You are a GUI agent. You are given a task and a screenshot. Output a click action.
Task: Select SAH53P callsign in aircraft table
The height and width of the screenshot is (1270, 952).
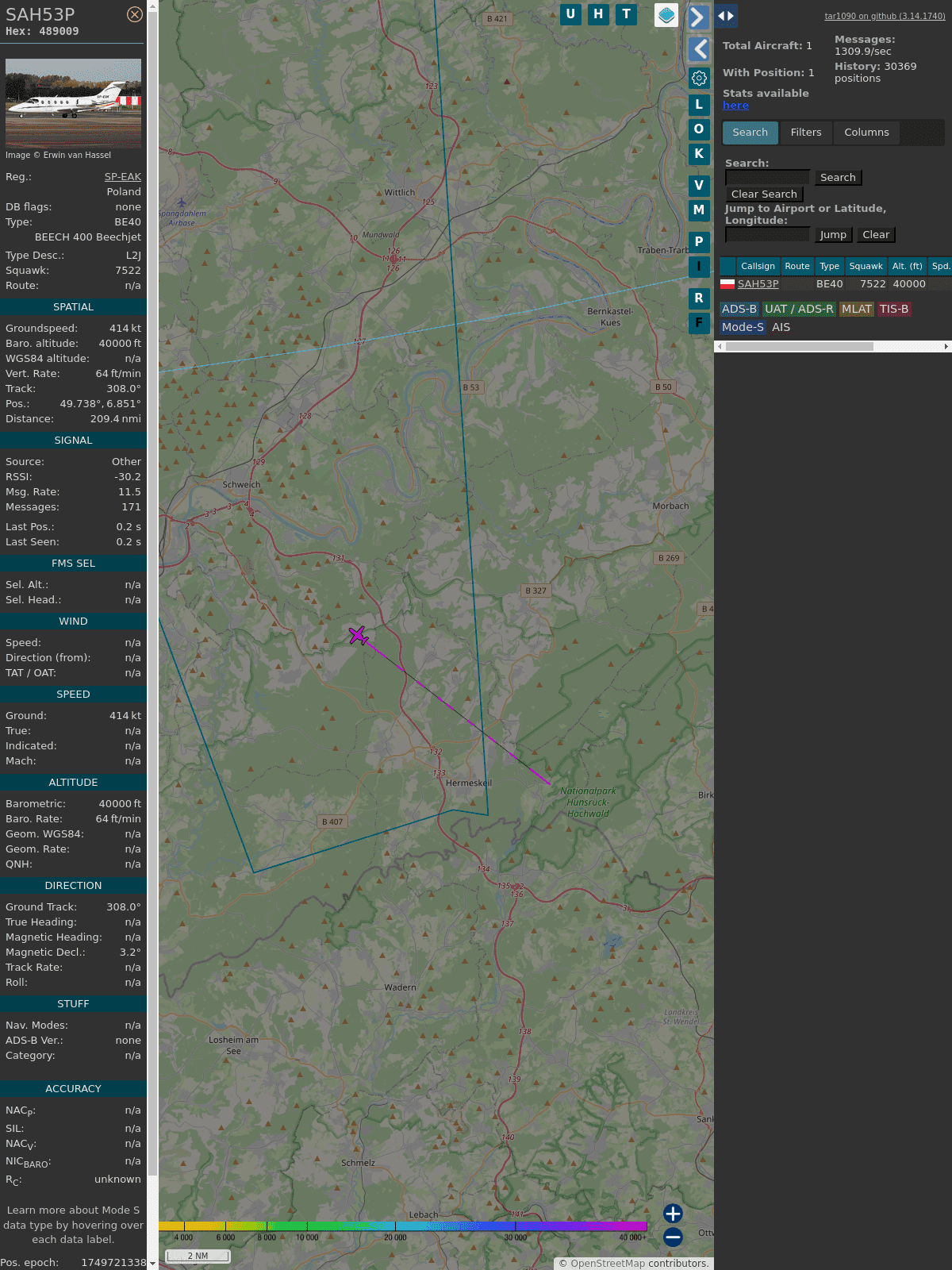pos(758,284)
